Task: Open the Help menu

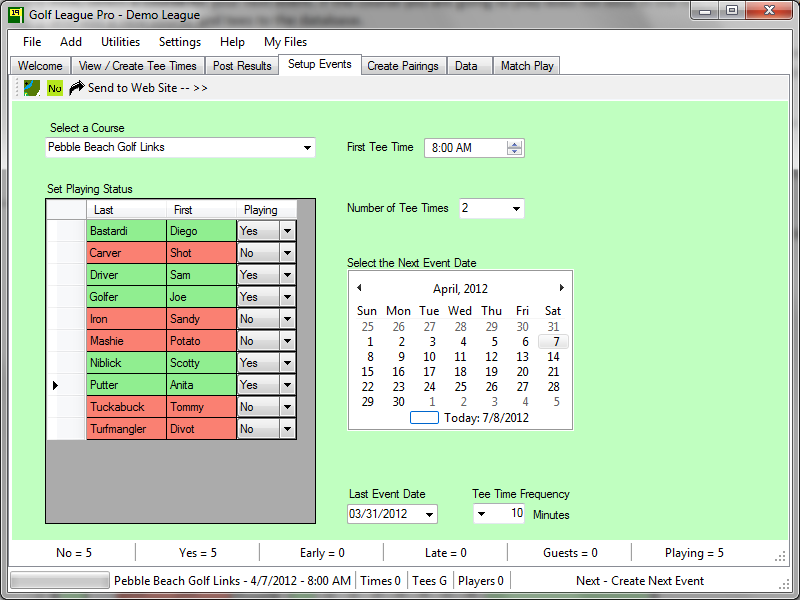Action: [x=232, y=42]
